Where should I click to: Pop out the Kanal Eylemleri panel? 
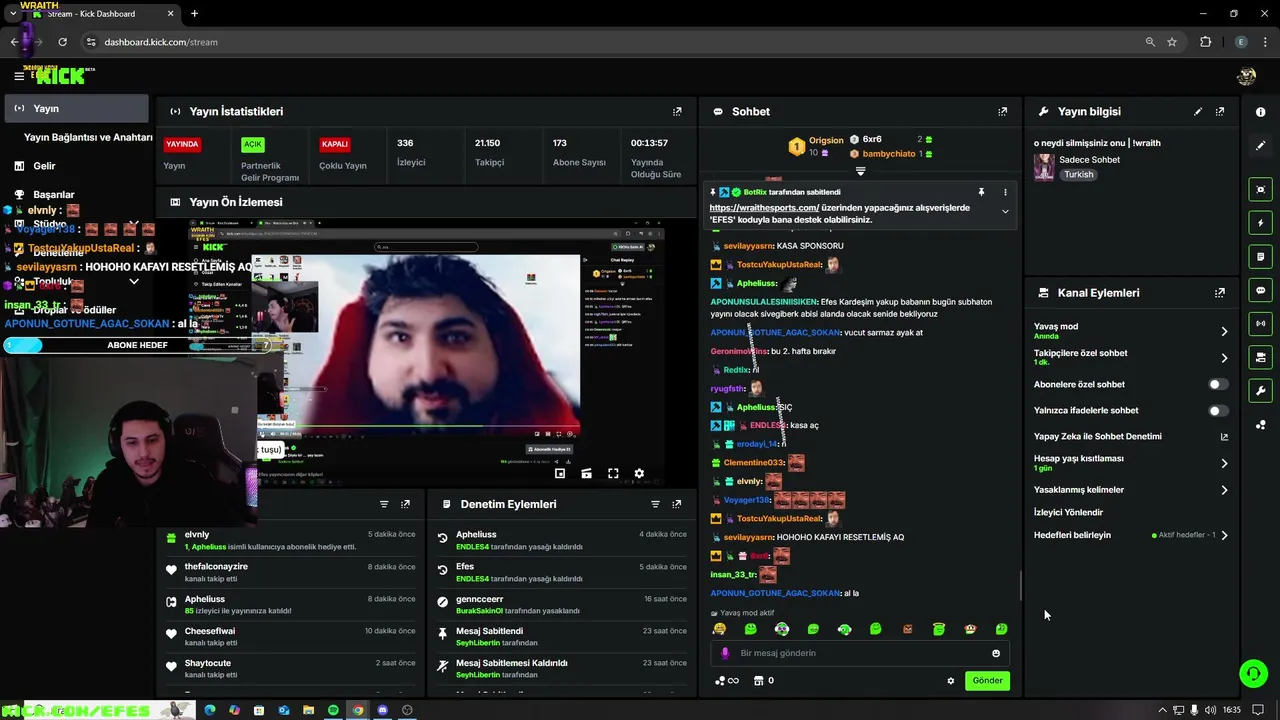(x=1220, y=293)
